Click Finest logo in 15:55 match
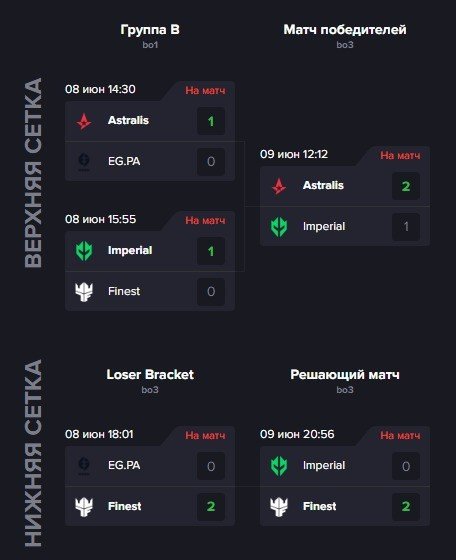This screenshot has height=560, width=456. tap(84, 292)
